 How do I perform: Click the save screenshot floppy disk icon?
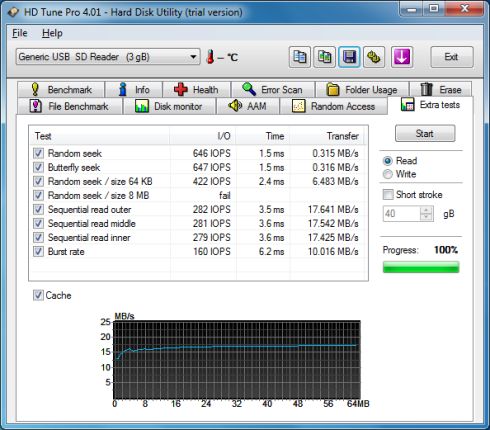[x=349, y=57]
